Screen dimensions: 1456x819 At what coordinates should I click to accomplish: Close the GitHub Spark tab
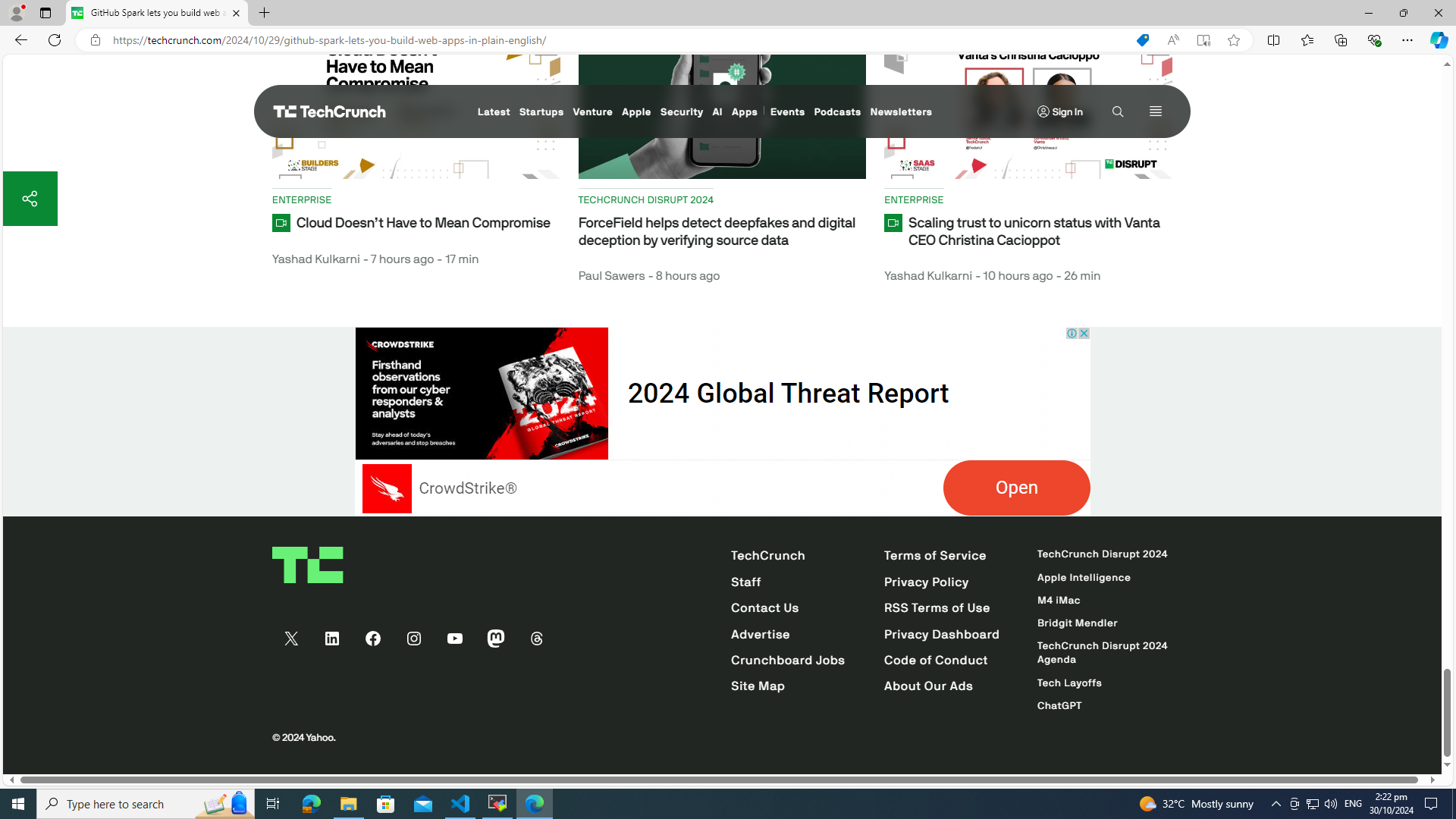tap(236, 13)
